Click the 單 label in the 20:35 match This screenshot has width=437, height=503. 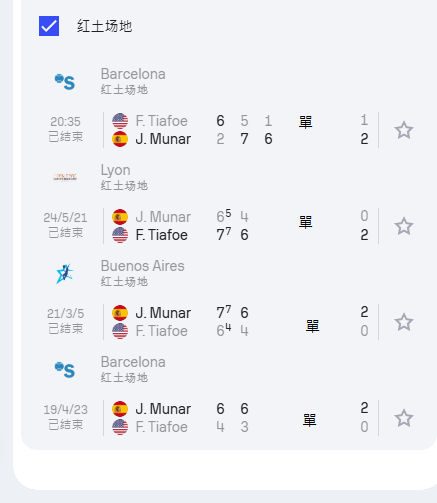pos(305,122)
